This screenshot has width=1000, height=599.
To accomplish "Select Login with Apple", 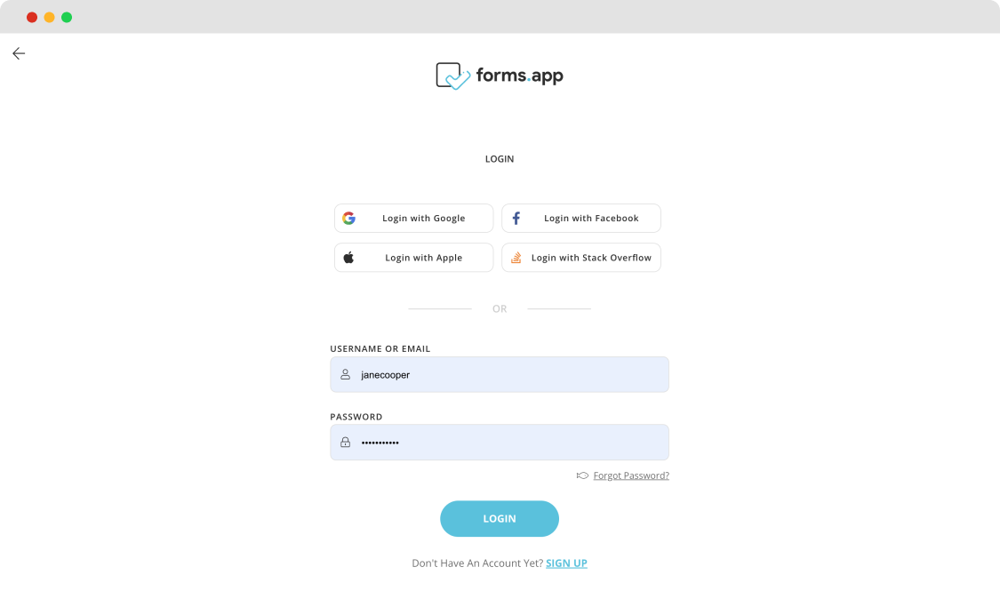I will 413,257.
